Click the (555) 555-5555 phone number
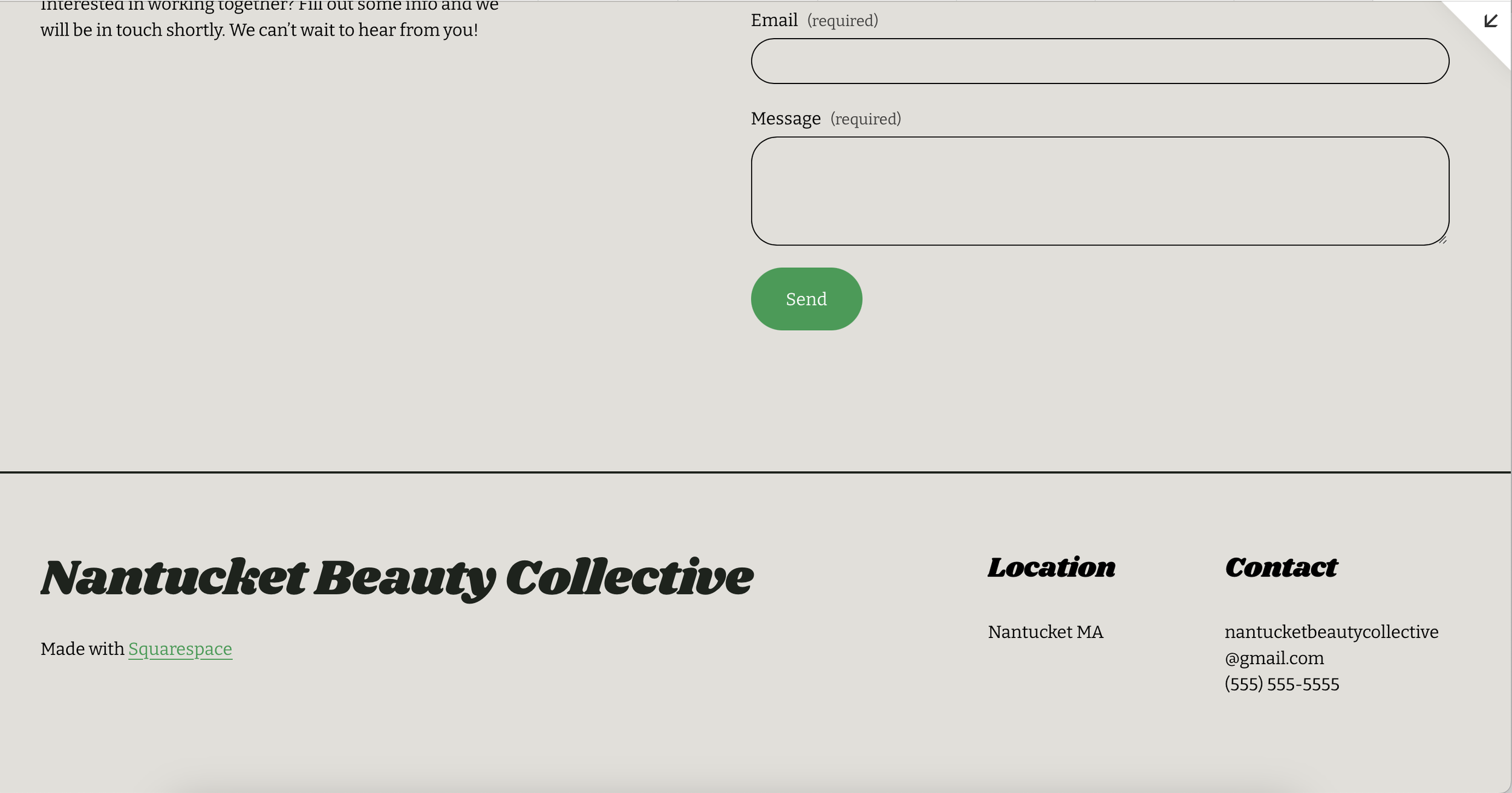1512x793 pixels. (x=1282, y=684)
